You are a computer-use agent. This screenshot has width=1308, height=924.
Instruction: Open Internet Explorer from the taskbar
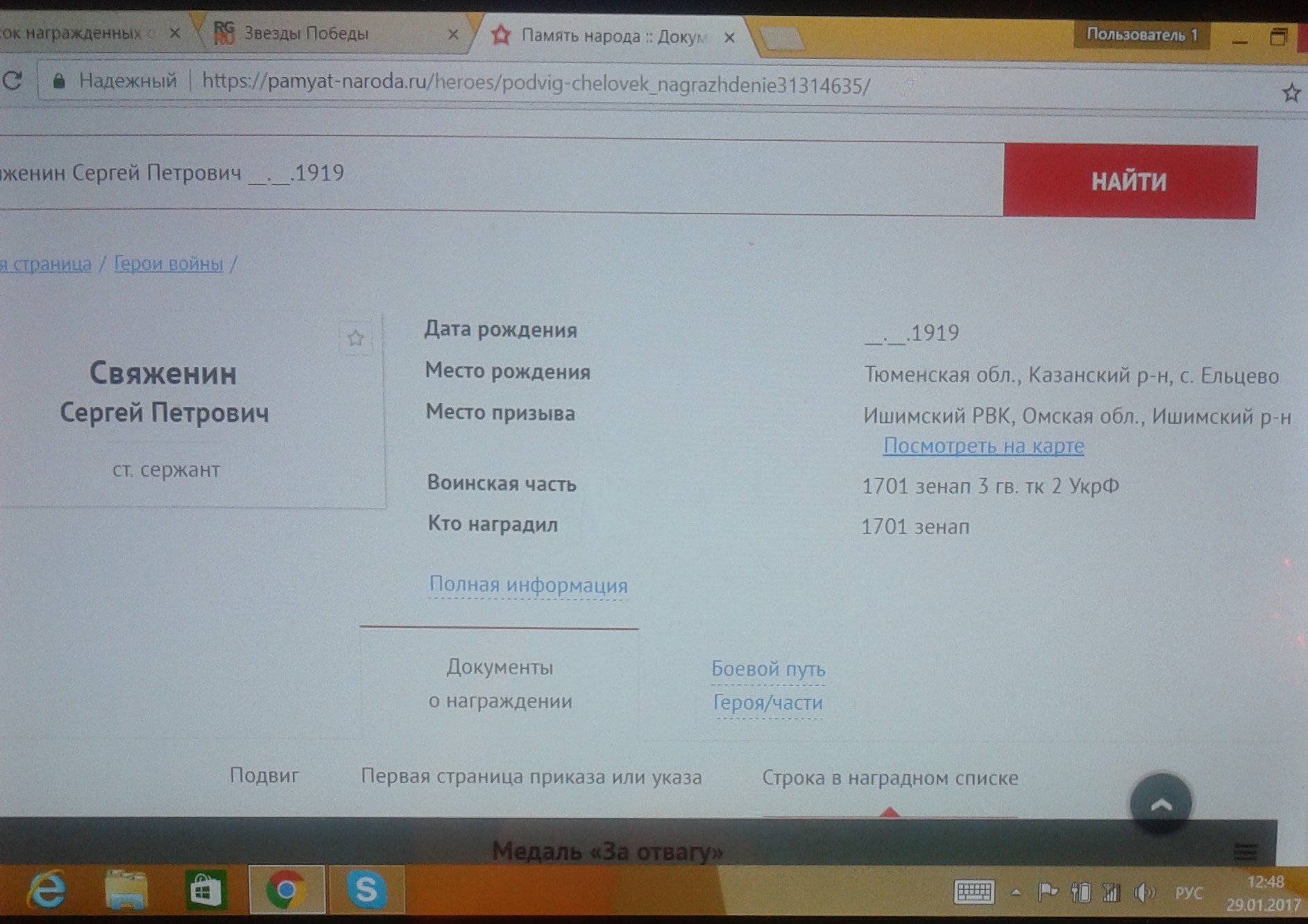click(x=47, y=889)
